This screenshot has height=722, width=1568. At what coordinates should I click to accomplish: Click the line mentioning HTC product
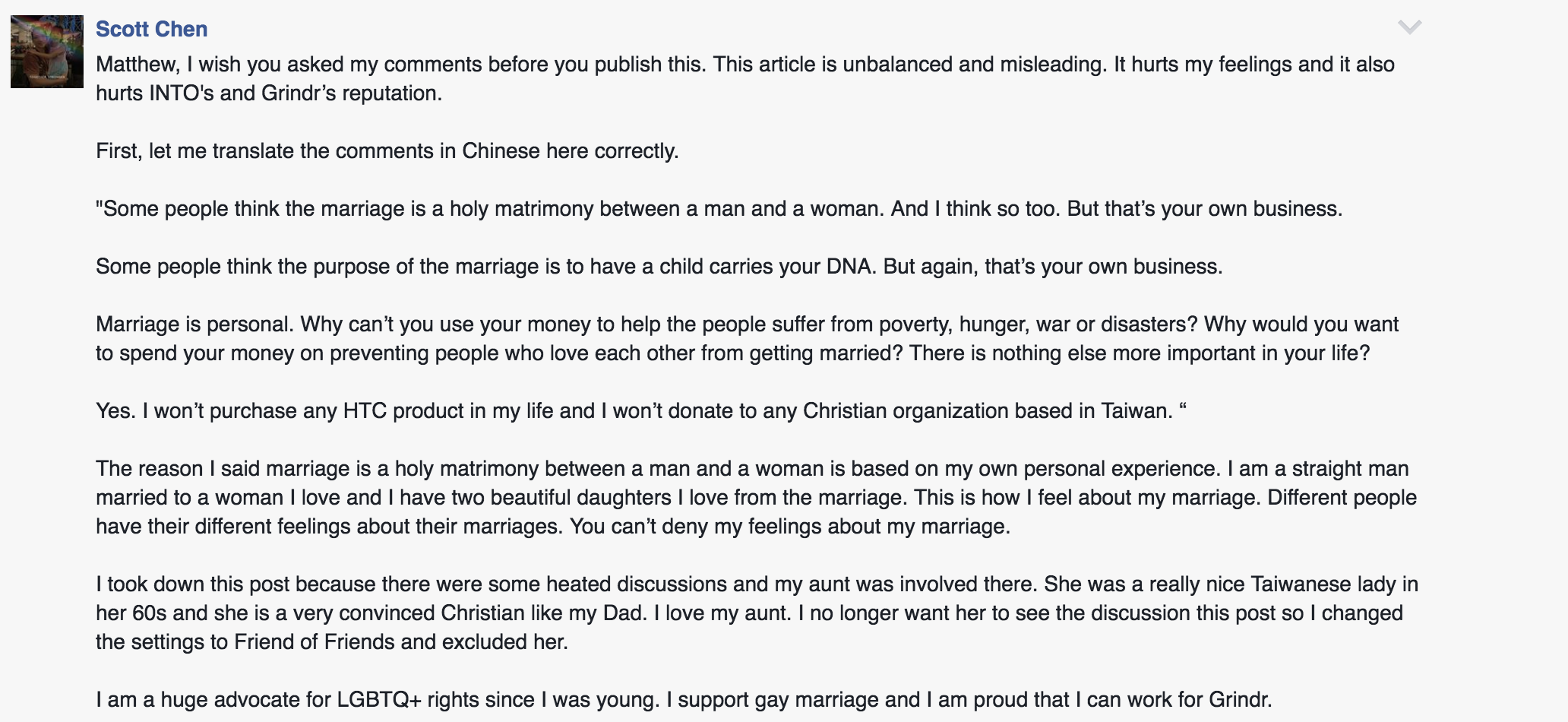(x=640, y=410)
